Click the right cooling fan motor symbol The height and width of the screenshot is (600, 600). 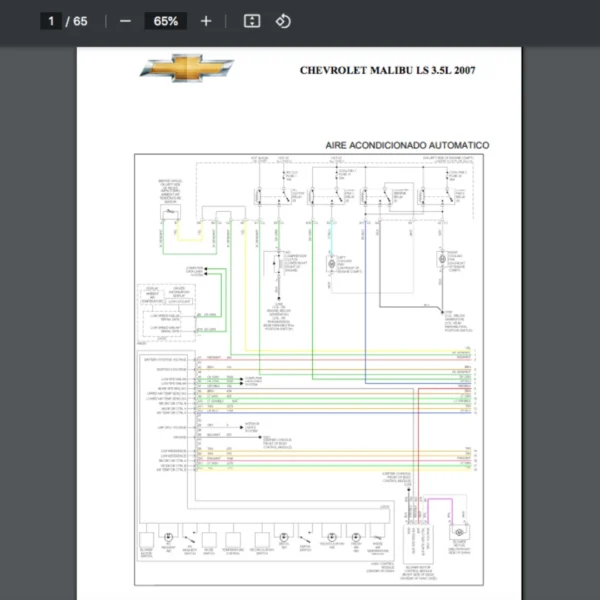[441, 260]
